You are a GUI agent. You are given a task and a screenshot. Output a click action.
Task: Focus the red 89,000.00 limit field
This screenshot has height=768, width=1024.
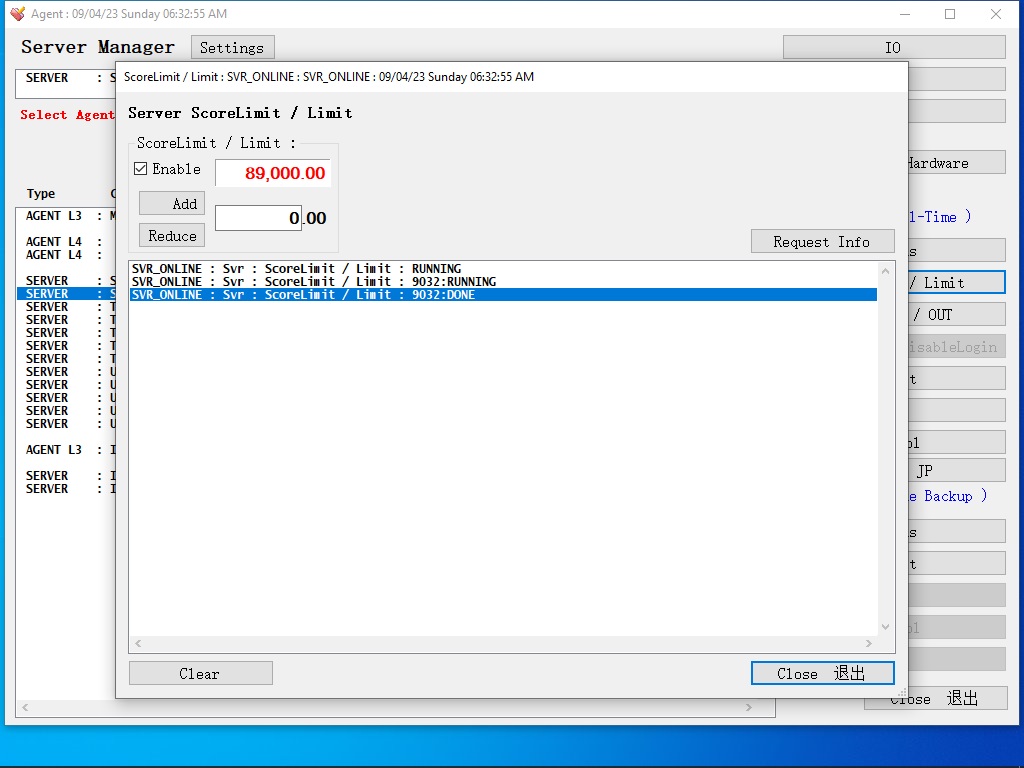[x=273, y=173]
